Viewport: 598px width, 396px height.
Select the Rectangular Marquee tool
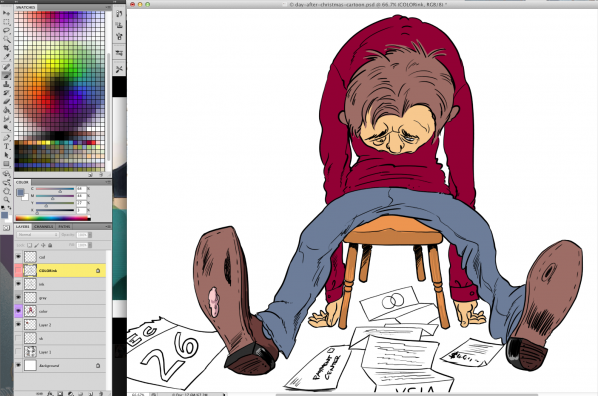pos(6,22)
